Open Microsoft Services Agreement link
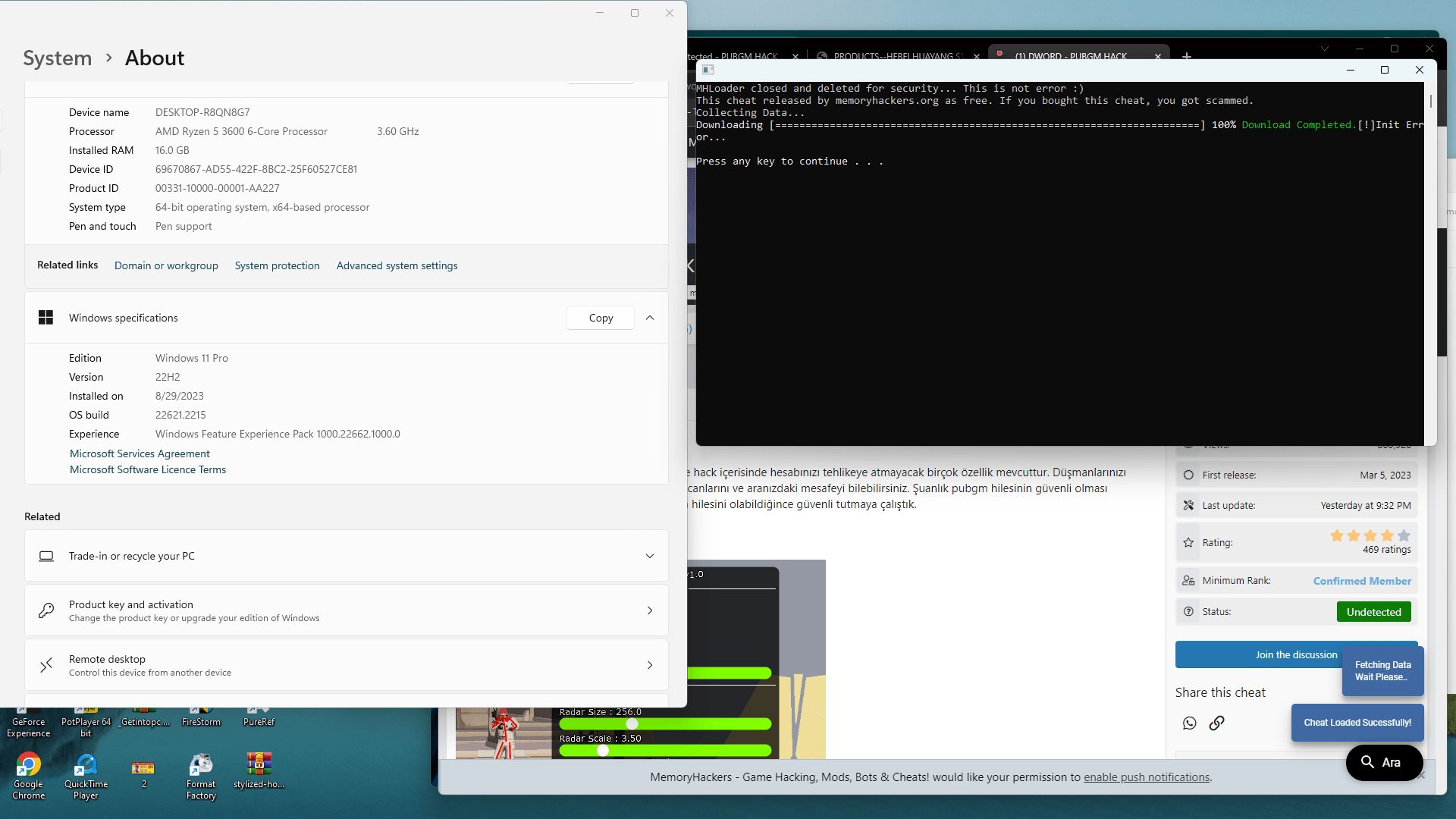This screenshot has height=819, width=1456. point(140,453)
